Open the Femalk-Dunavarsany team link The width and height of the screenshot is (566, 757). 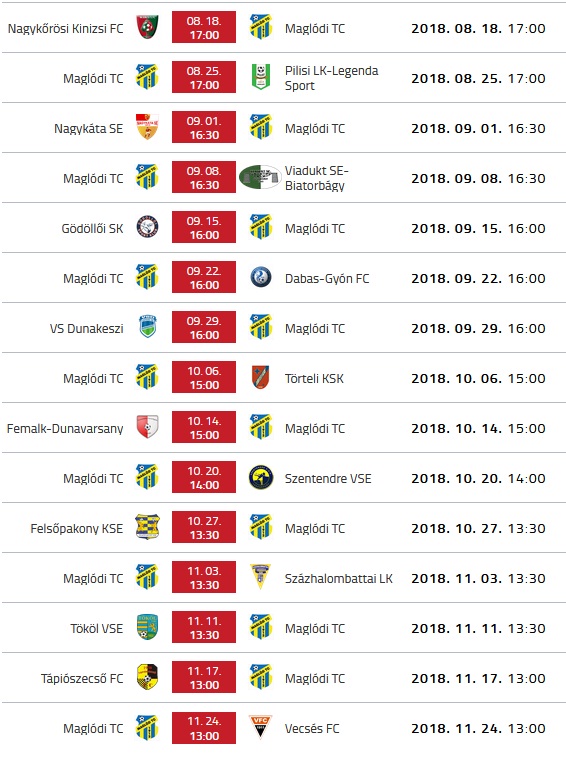(x=65, y=429)
